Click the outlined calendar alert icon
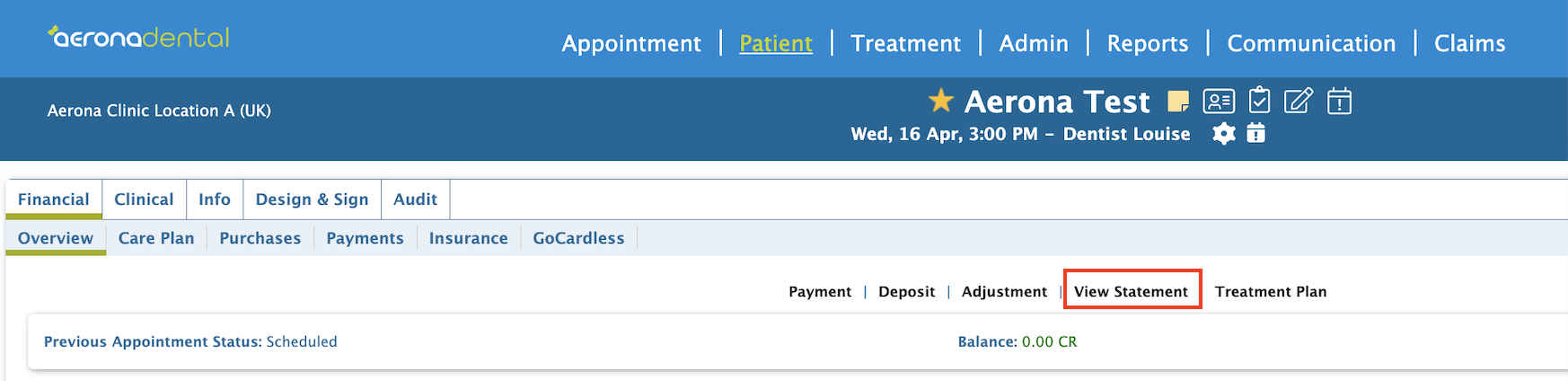Screen dimensions: 1568x381 tap(1339, 101)
